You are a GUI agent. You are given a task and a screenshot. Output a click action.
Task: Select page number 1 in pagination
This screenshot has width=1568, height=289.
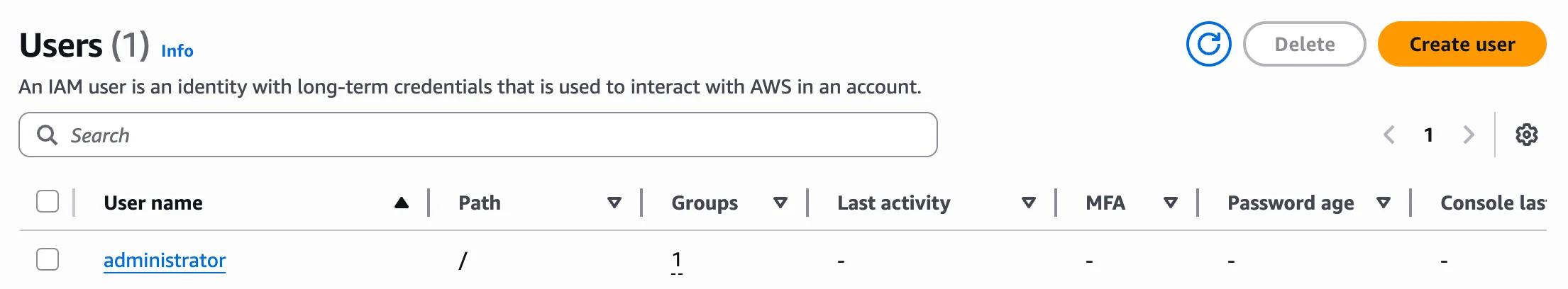(1429, 135)
